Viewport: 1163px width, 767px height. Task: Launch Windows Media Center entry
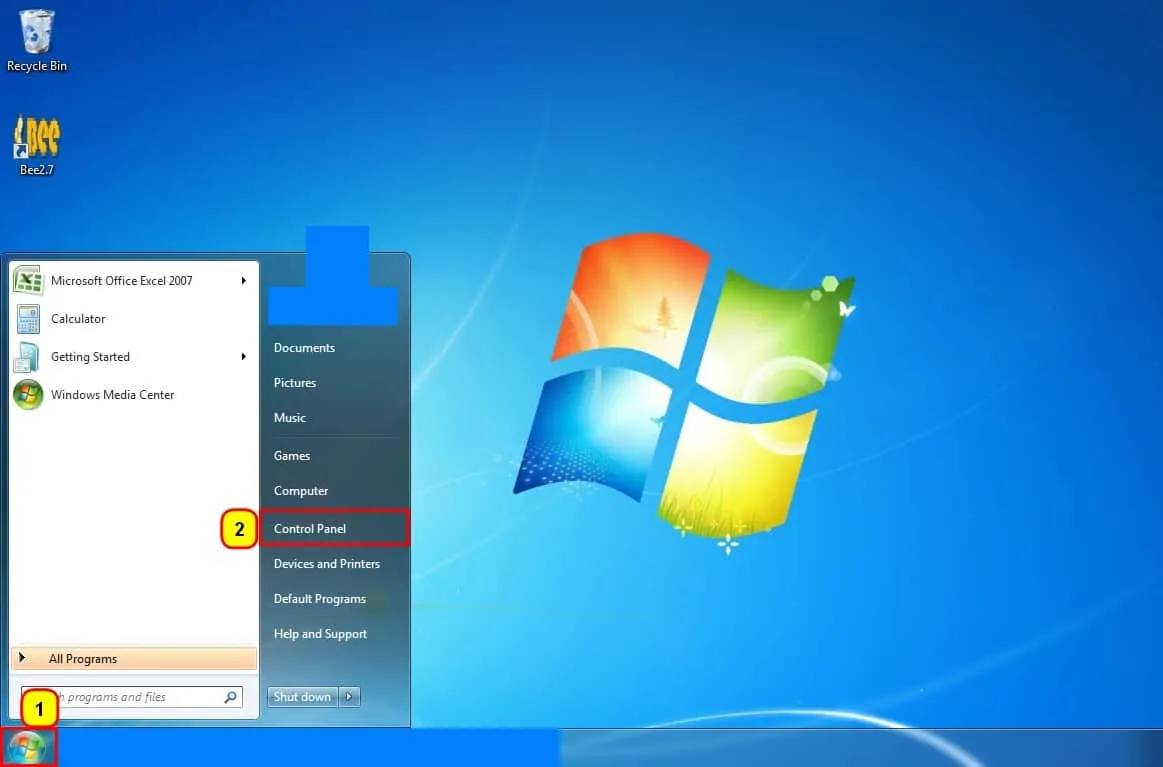134,395
